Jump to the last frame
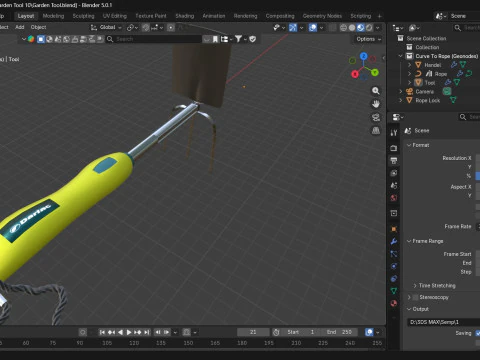Screen dimensions: 480x360 [147, 332]
